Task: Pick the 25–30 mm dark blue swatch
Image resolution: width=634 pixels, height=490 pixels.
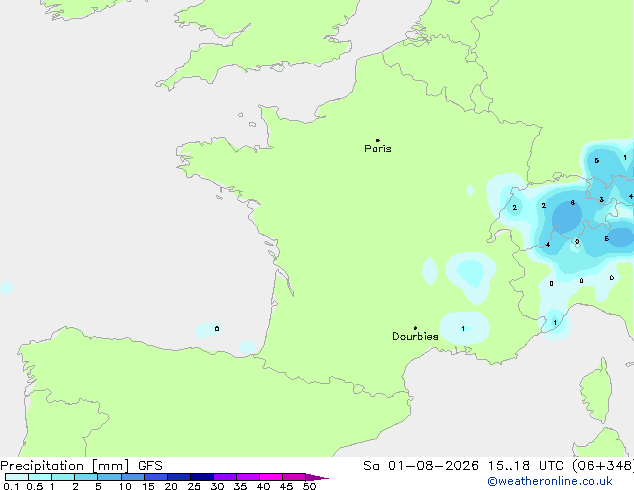Action: tap(202, 477)
